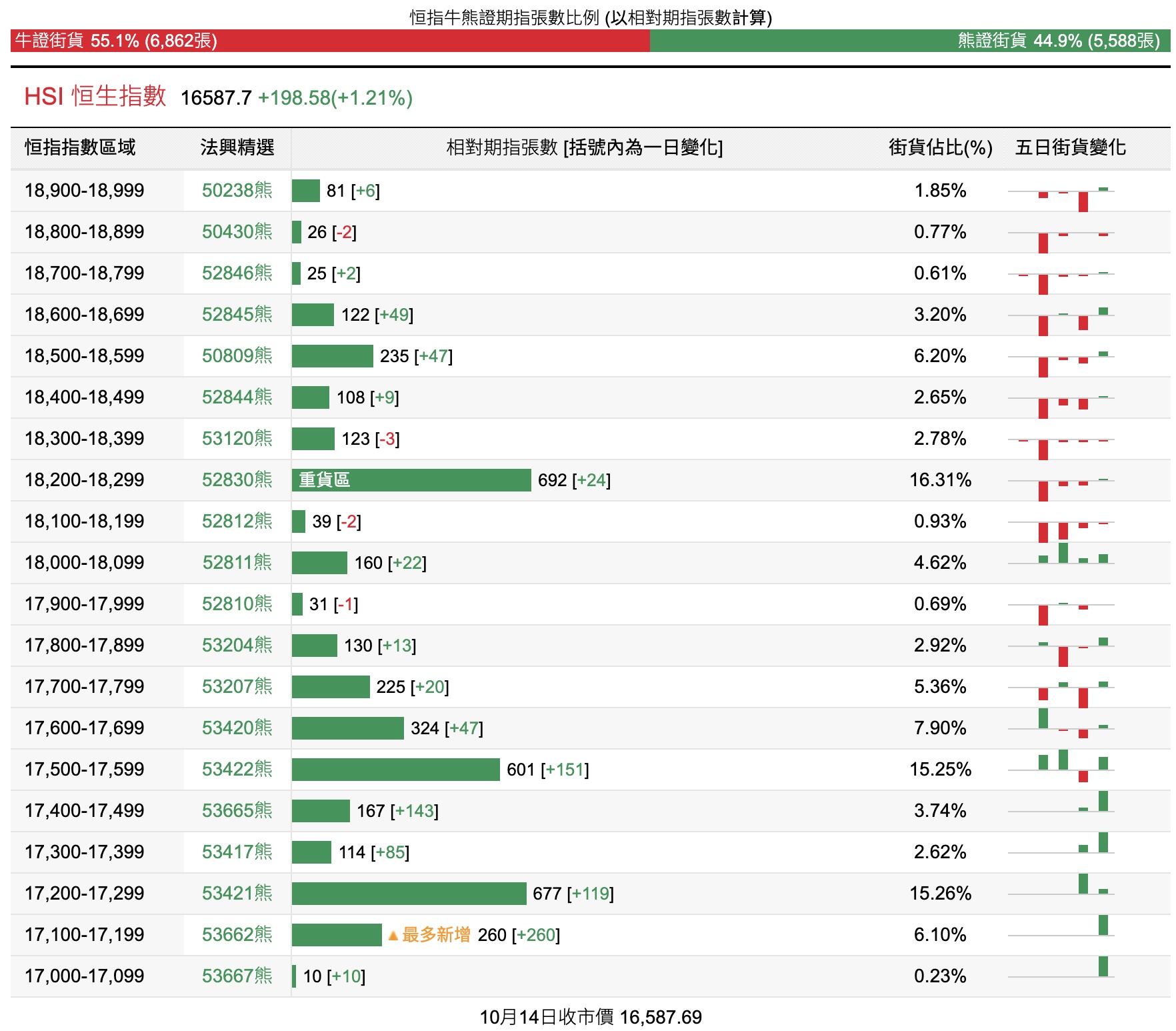
Task: Click the 重貨區 green bar
Action: 411,480
